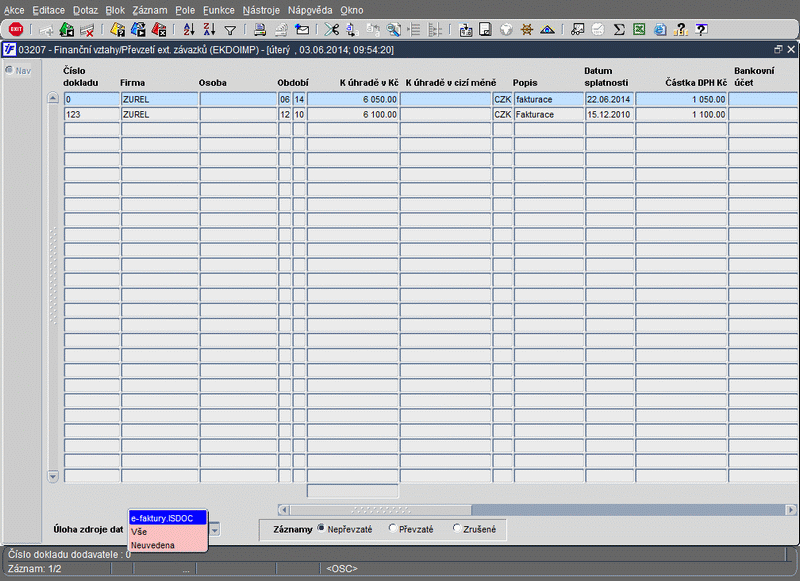The height and width of the screenshot is (581, 800).
Task: Choose Vše in the dropdown list
Action: pos(167,532)
